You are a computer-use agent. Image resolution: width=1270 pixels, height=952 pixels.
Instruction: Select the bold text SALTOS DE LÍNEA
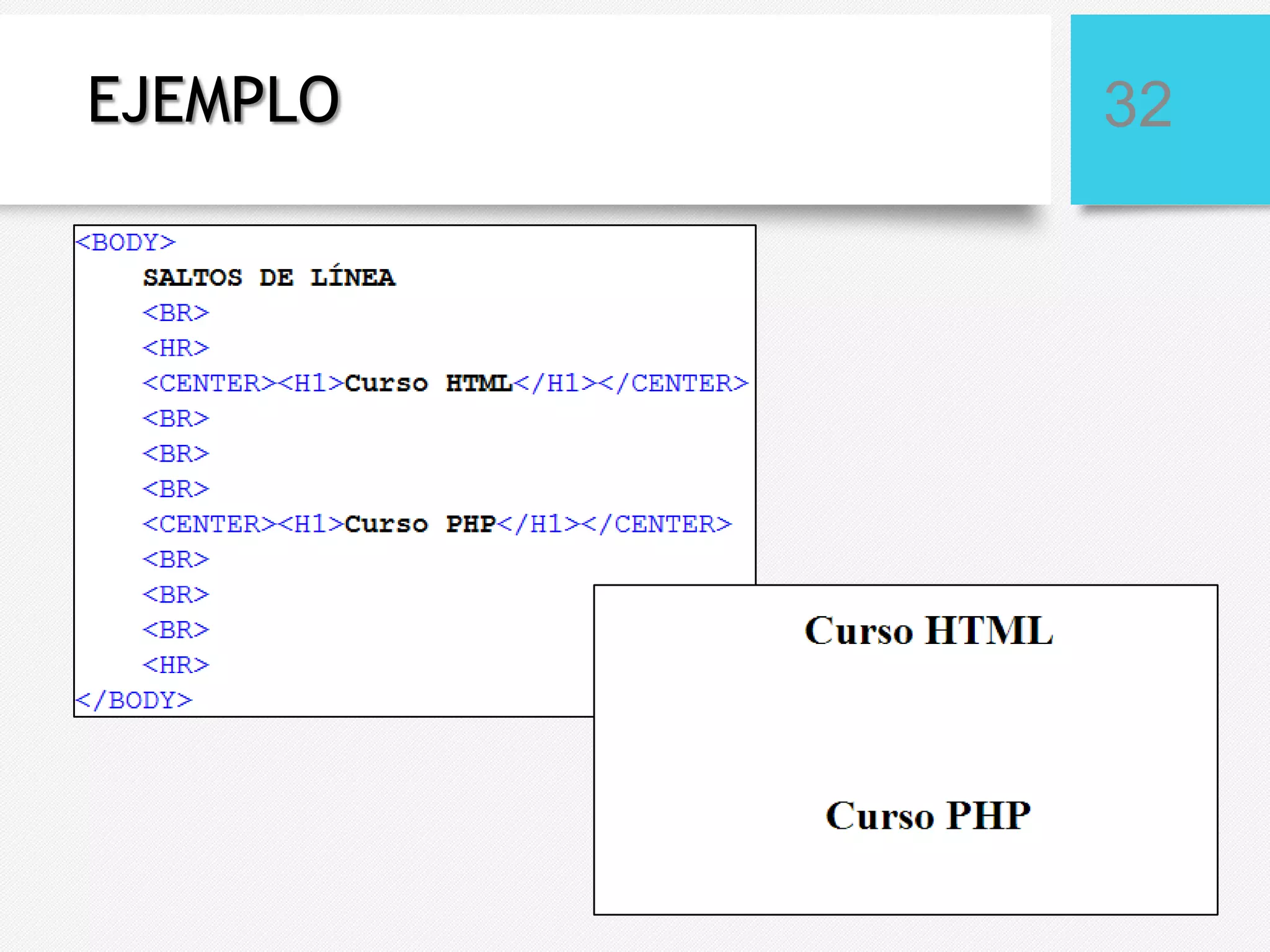click(x=269, y=277)
